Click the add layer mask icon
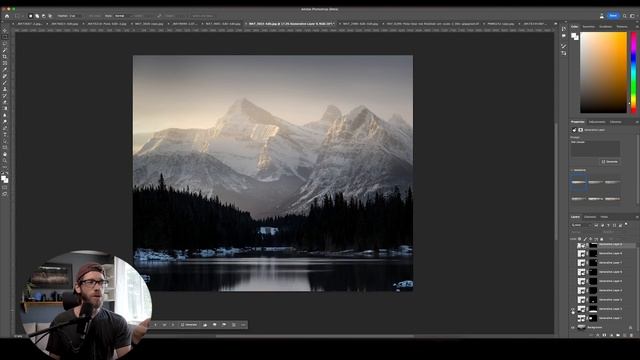This screenshot has width=640, height=360. pos(604,335)
